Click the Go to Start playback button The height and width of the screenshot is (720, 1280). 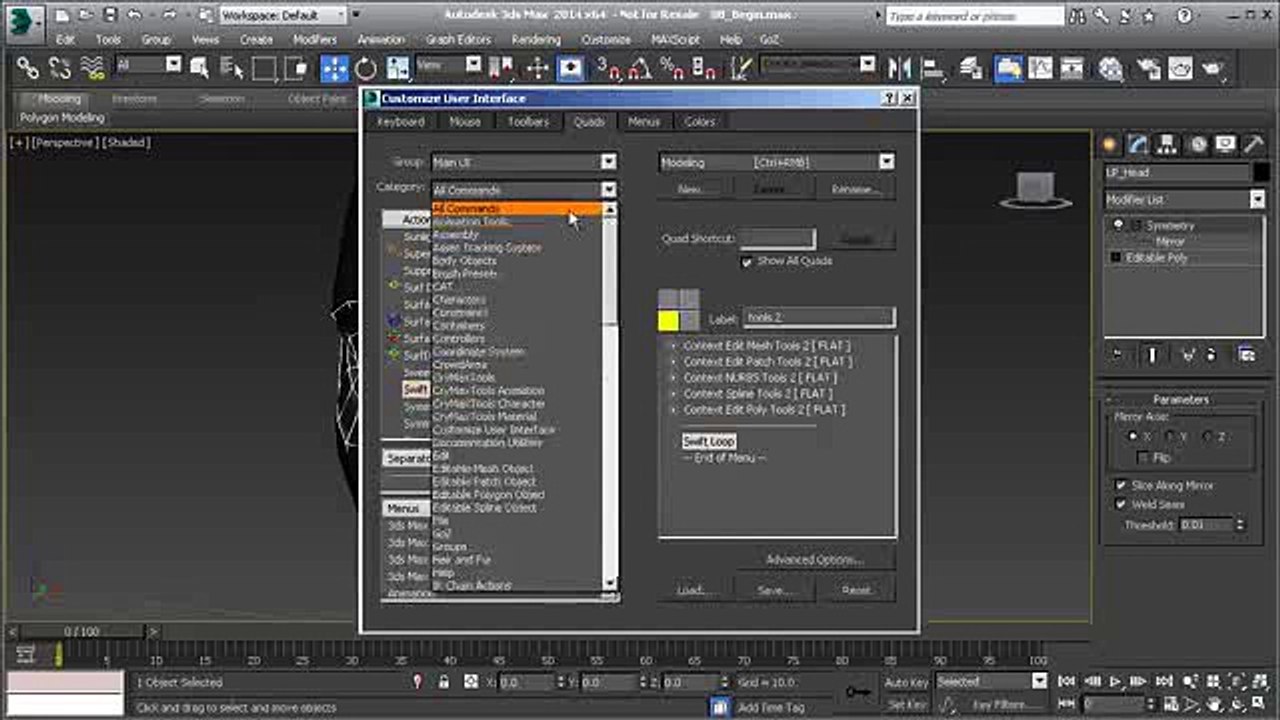click(1068, 681)
